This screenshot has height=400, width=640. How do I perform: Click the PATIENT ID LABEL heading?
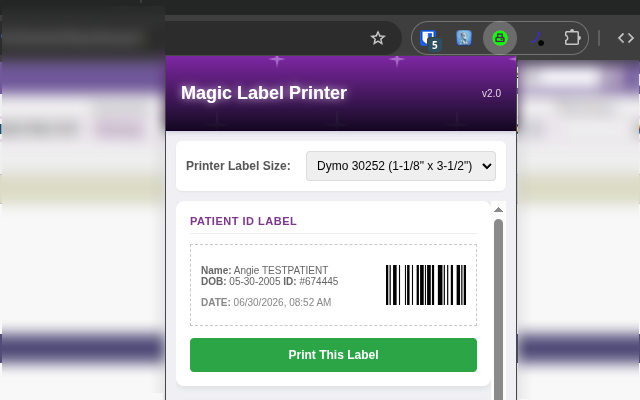coord(243,221)
